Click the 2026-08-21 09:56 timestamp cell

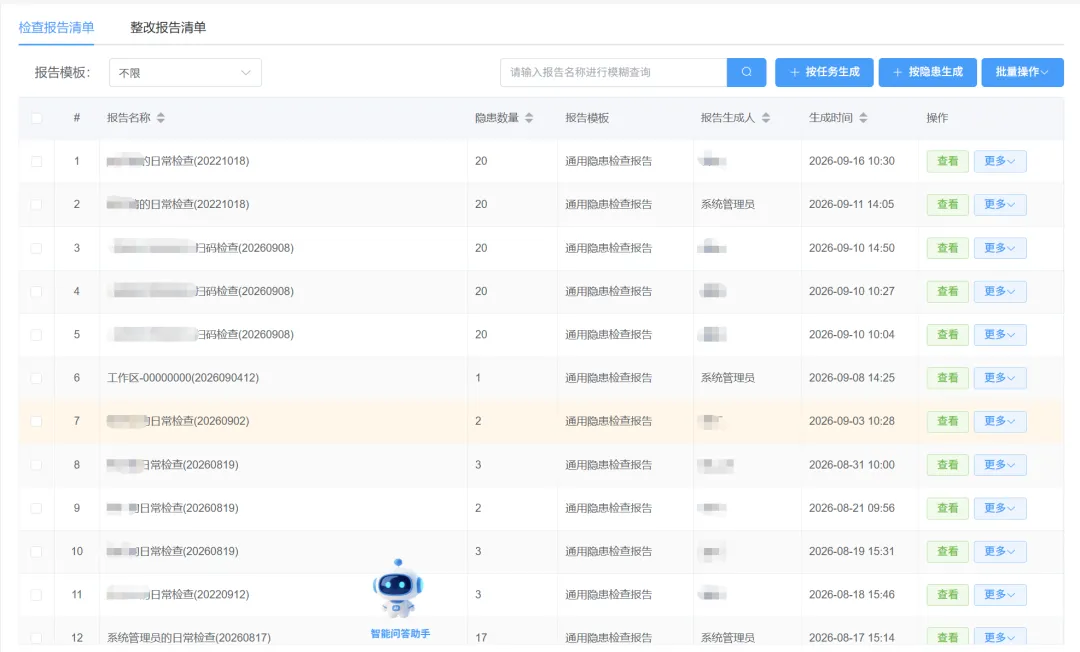[x=851, y=508]
